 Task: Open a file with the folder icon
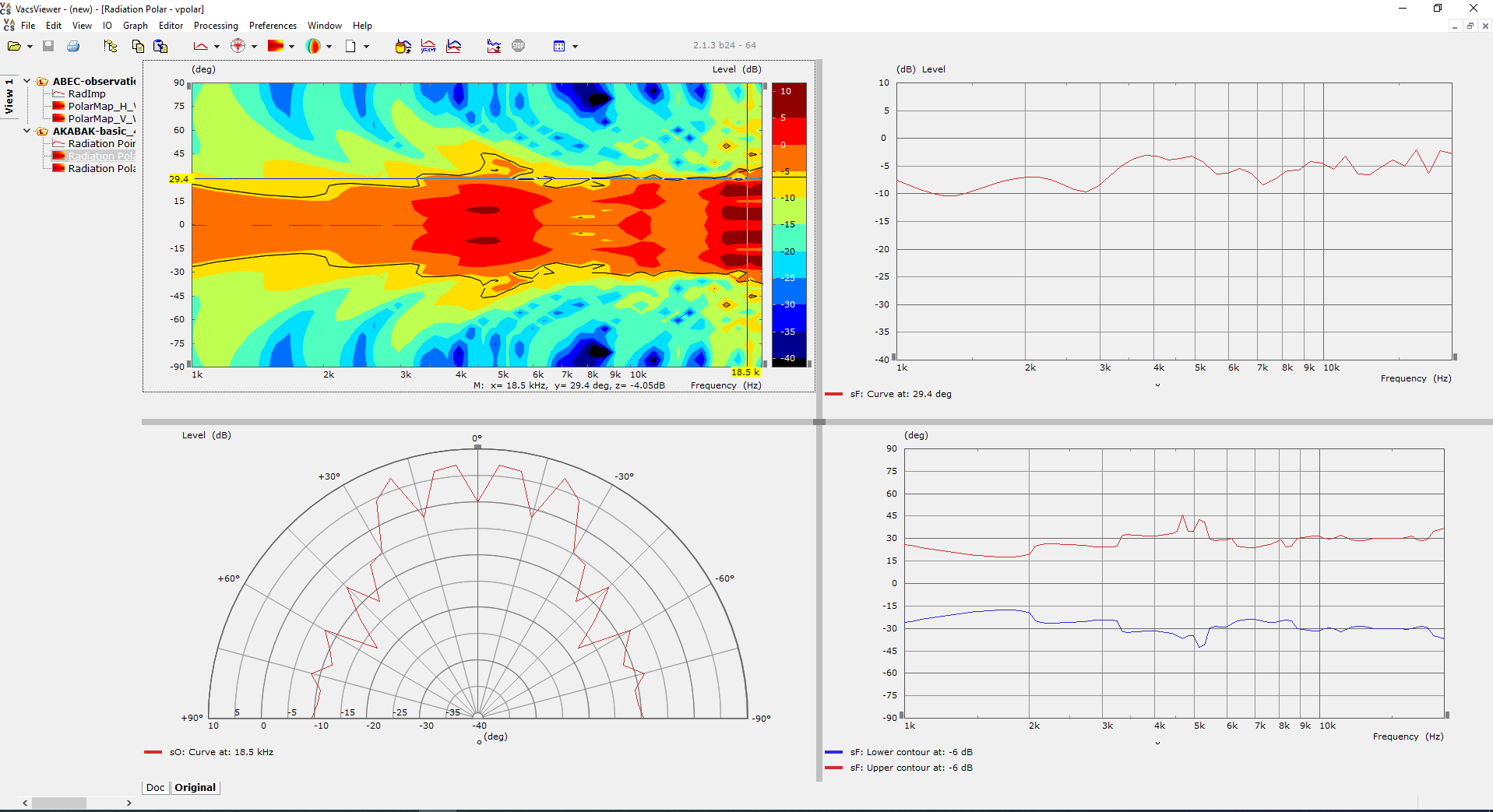tap(14, 46)
